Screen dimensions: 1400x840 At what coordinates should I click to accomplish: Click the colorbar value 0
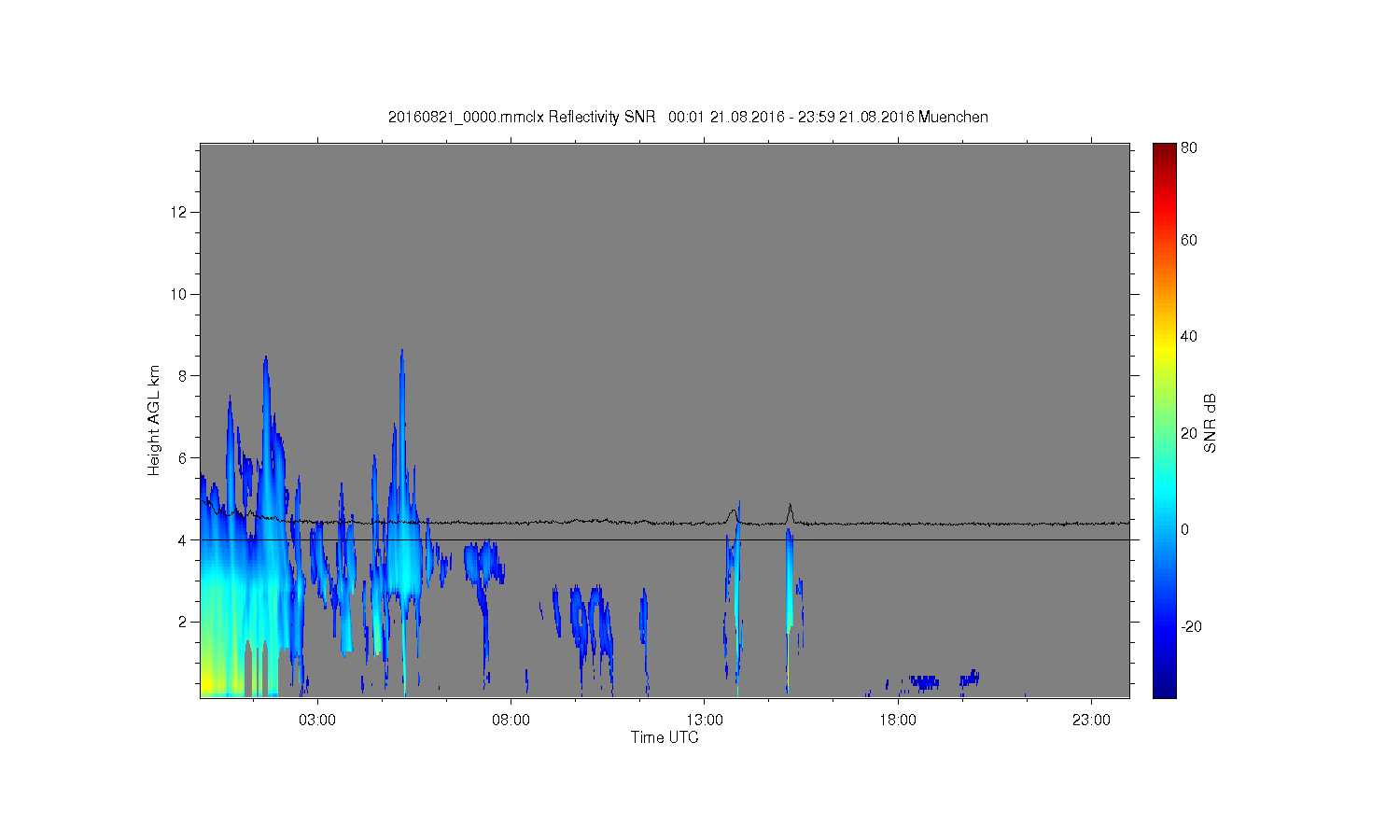(x=1185, y=529)
